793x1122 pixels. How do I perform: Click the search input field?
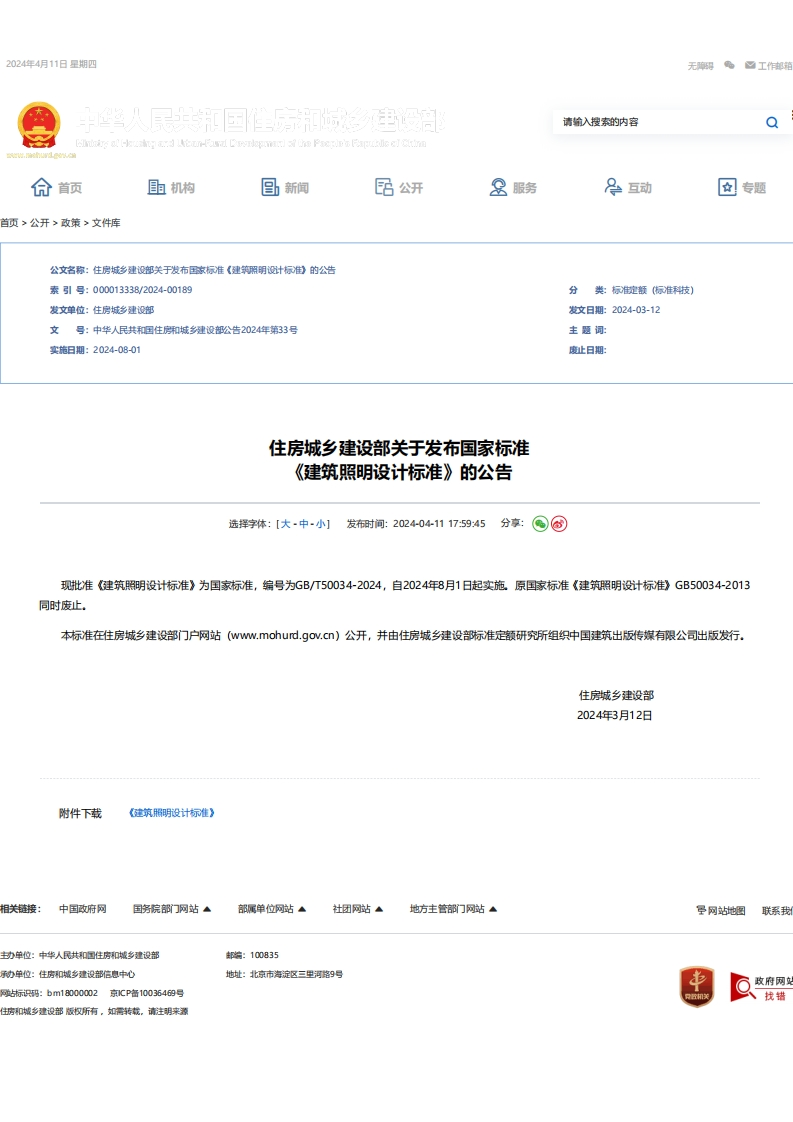655,122
